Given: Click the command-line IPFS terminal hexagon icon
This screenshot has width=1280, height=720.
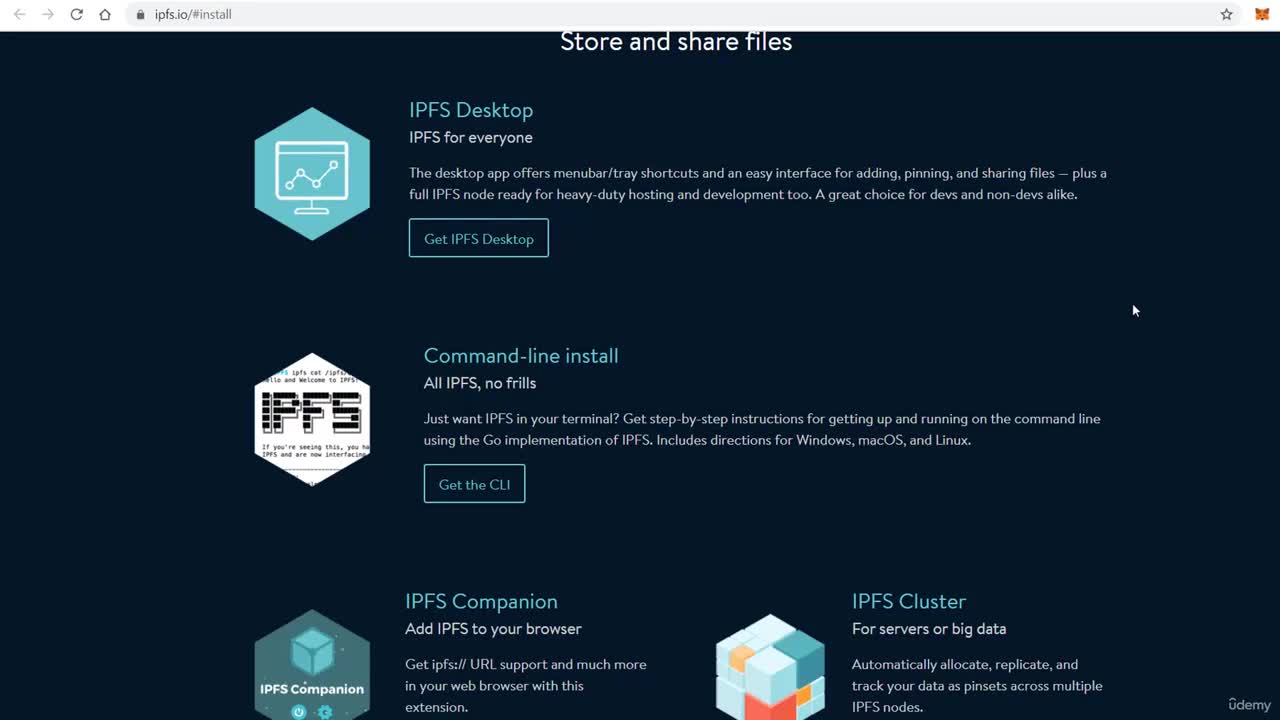Looking at the screenshot, I should [x=312, y=419].
